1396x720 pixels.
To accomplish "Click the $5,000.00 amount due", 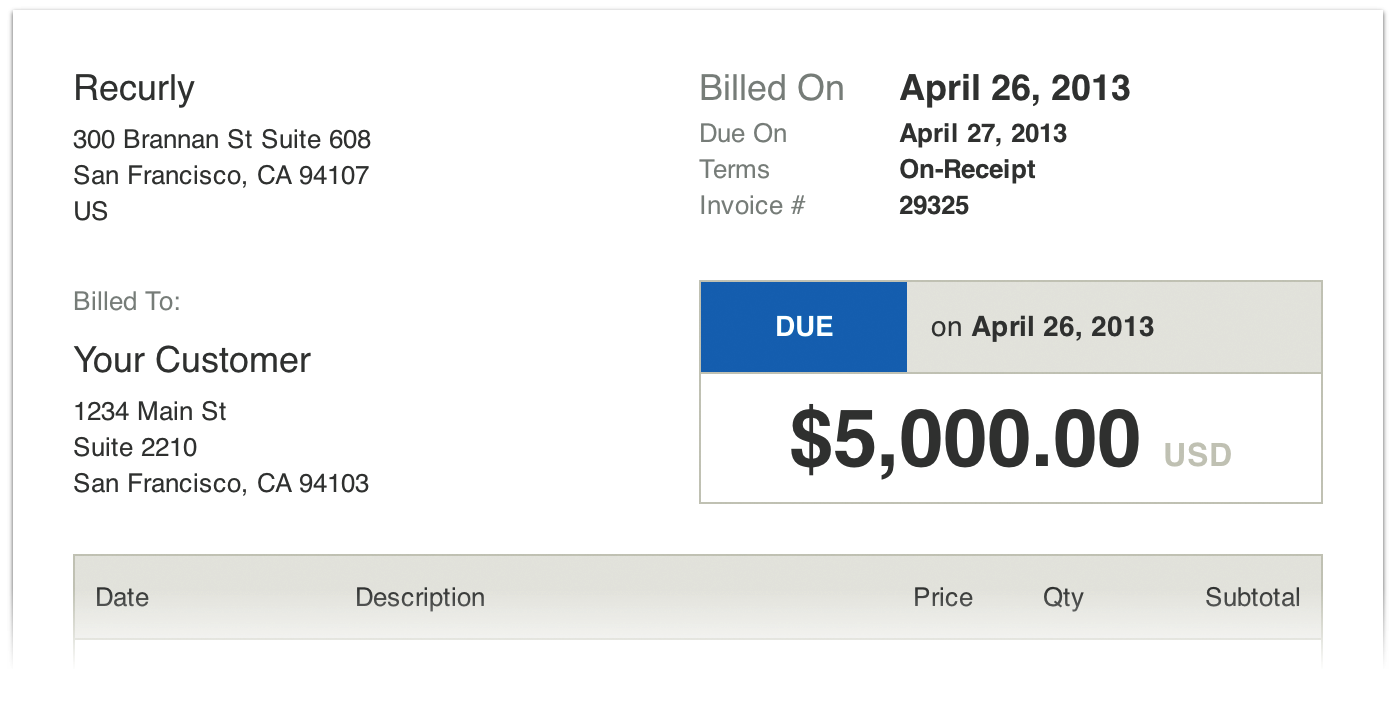I will click(964, 440).
